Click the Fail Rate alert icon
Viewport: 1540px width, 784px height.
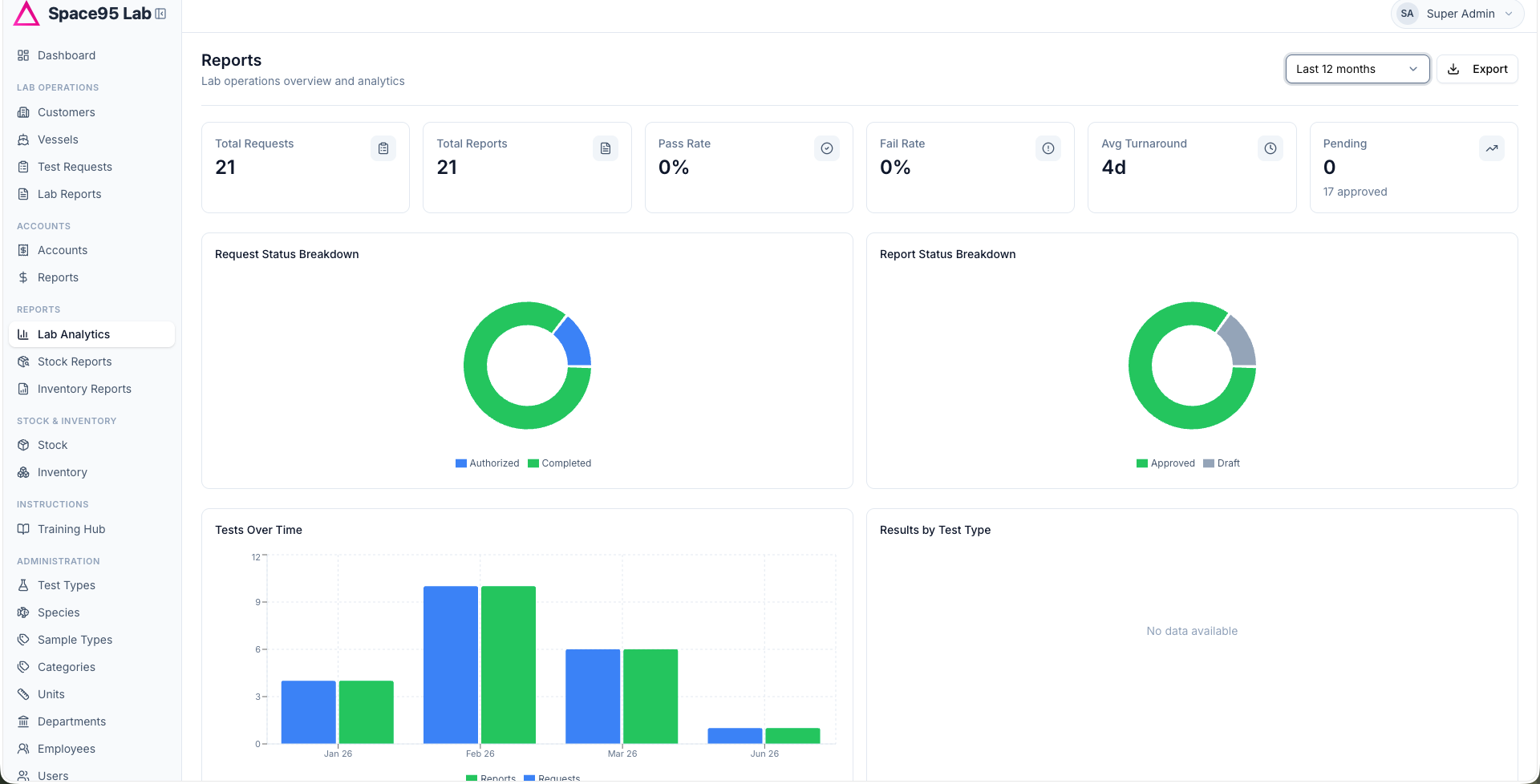click(x=1048, y=148)
